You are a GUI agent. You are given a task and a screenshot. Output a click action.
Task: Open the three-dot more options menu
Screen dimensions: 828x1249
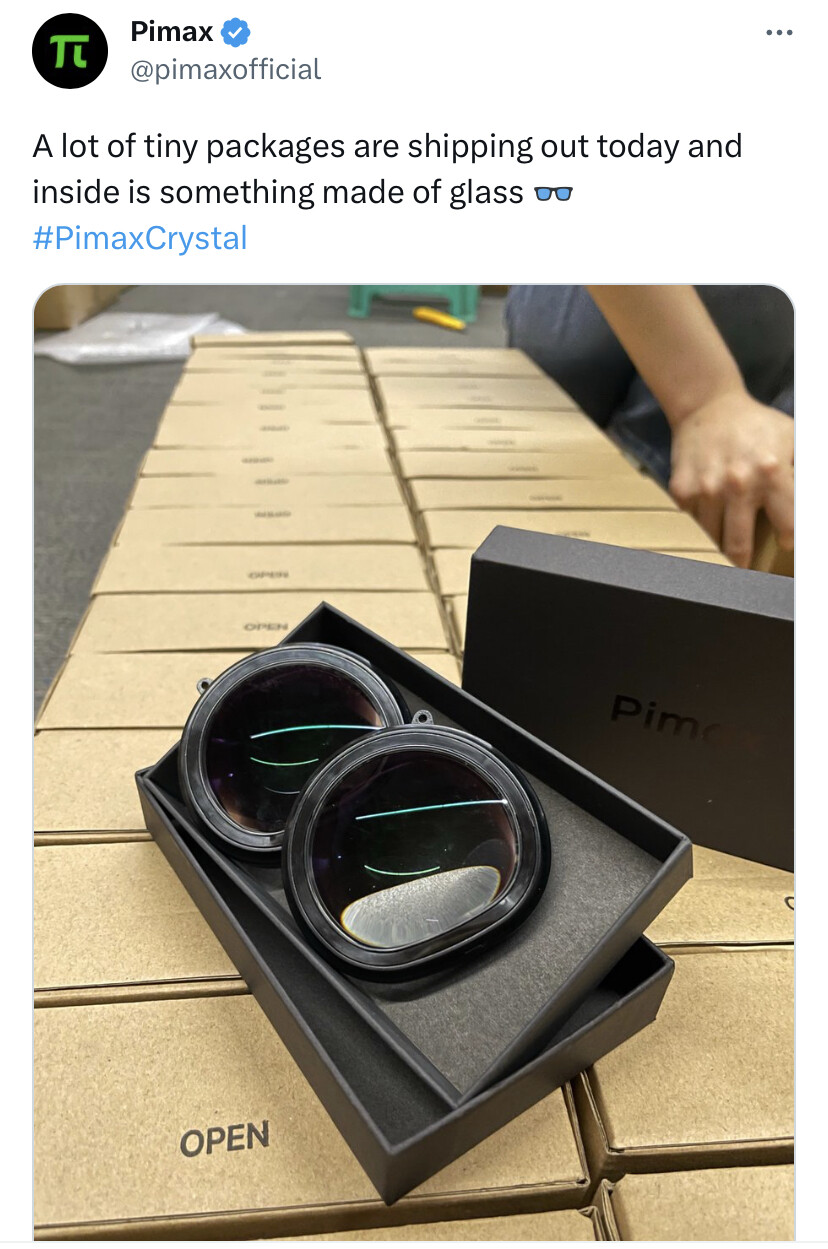click(x=778, y=33)
